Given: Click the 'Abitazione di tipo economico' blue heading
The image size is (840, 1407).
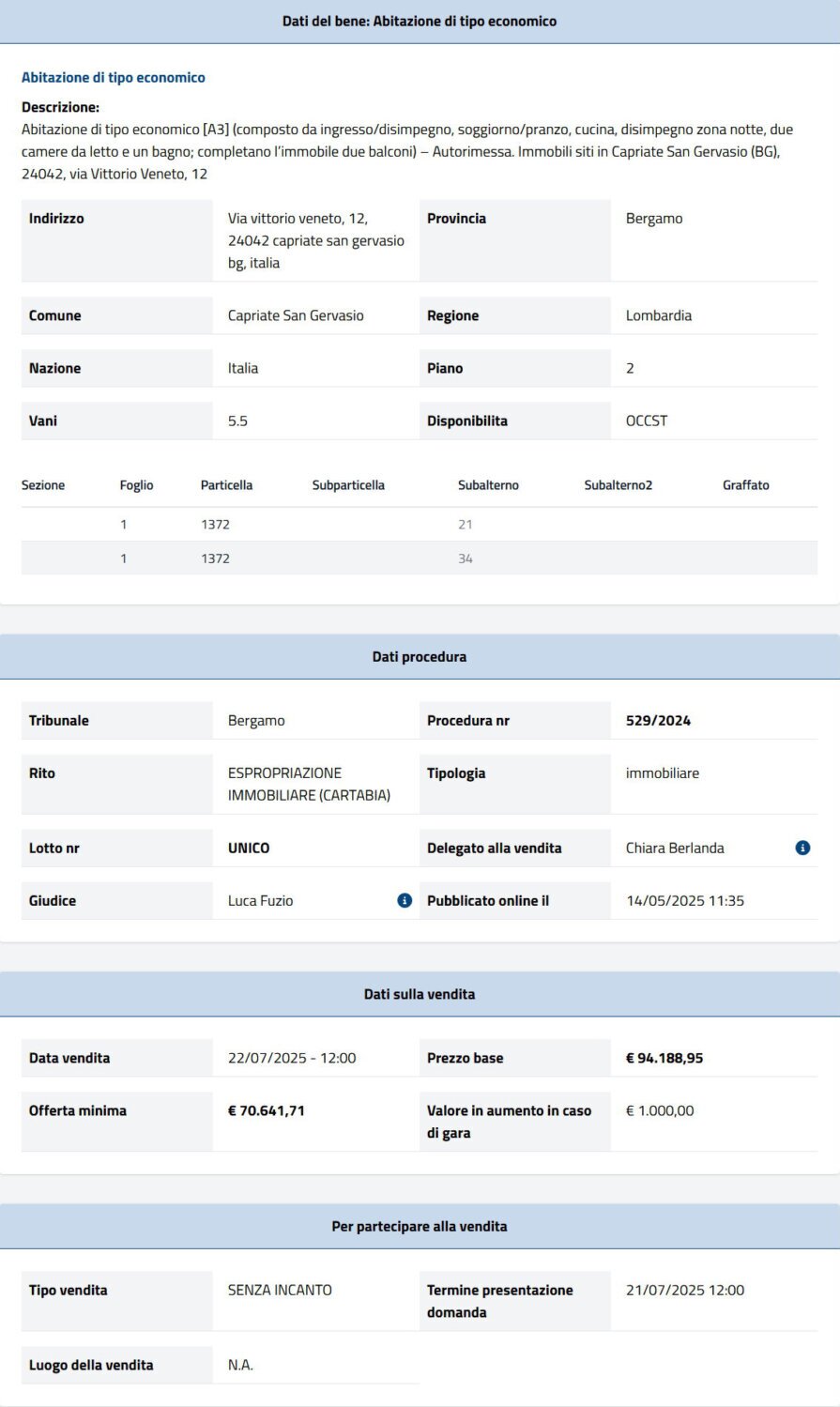Looking at the screenshot, I should (x=114, y=78).
